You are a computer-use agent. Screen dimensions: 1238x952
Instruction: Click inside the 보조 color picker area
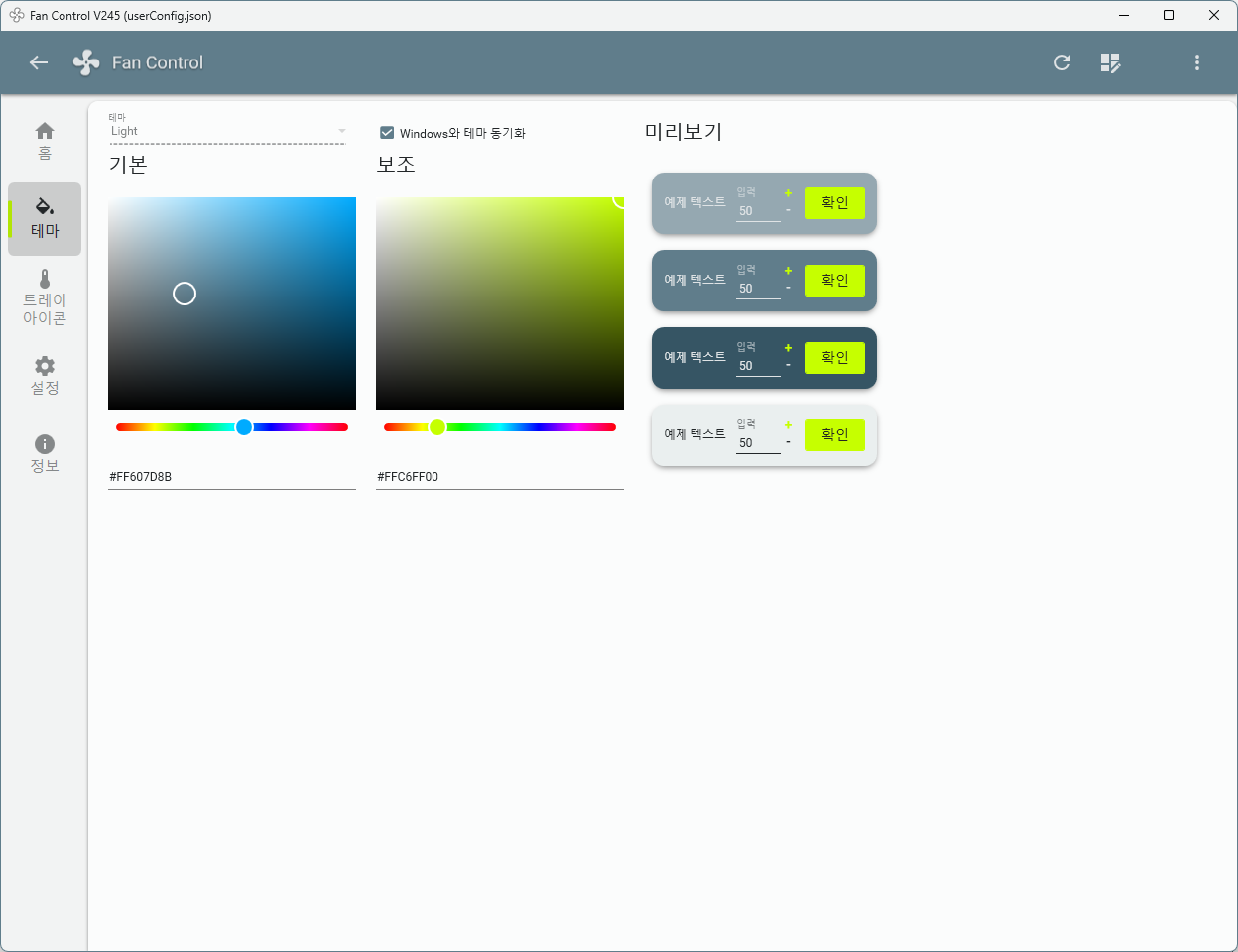click(500, 303)
